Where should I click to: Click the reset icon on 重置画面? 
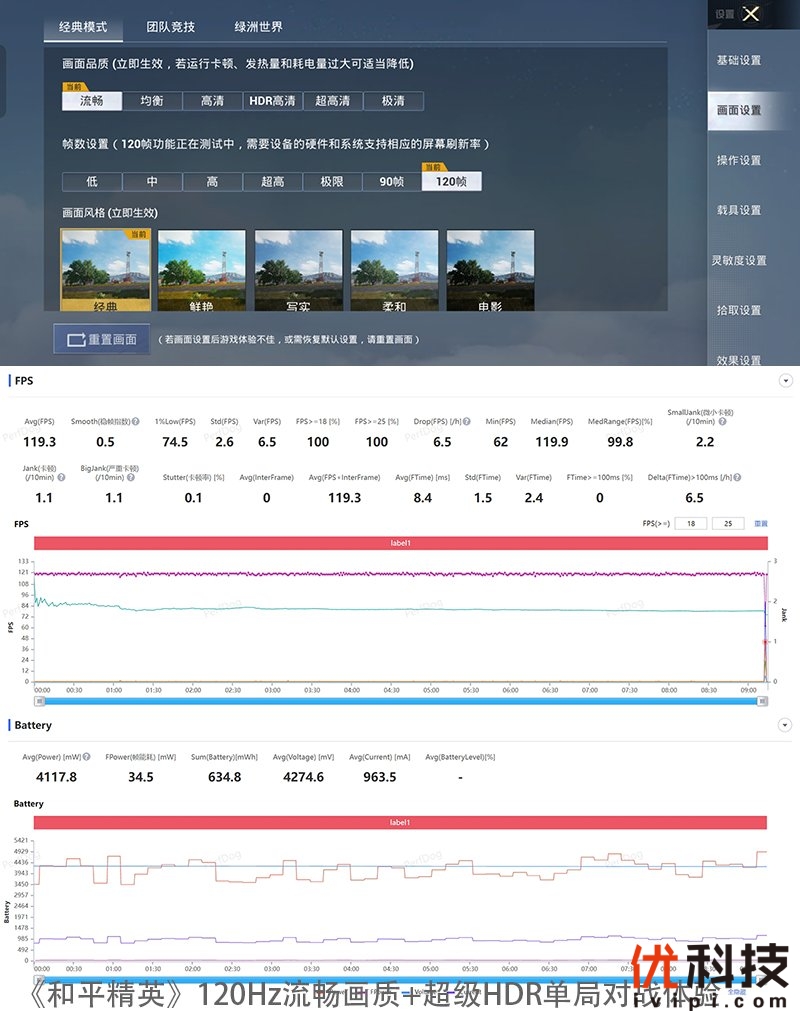click(x=75, y=340)
